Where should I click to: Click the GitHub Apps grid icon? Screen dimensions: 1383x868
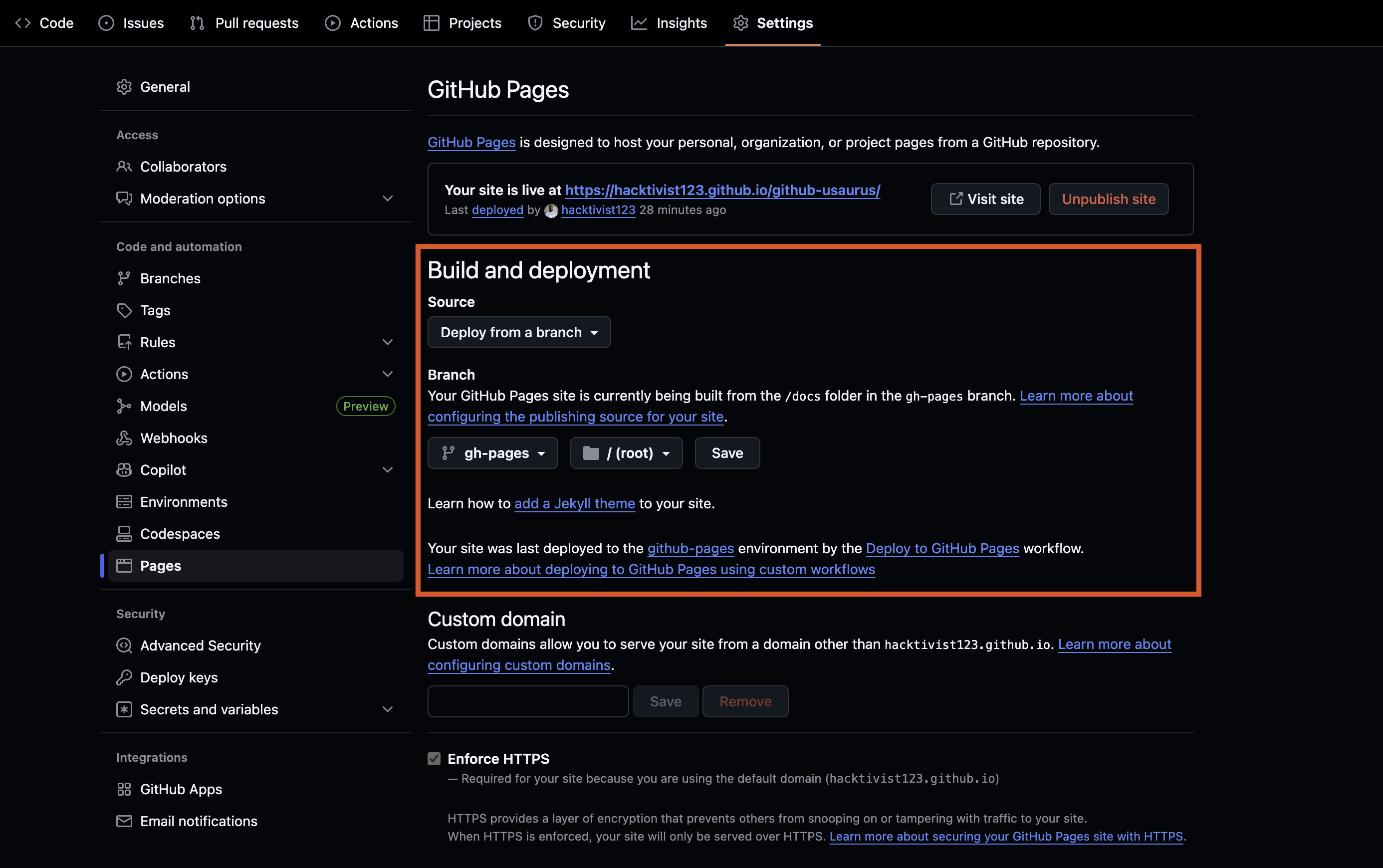tap(124, 789)
